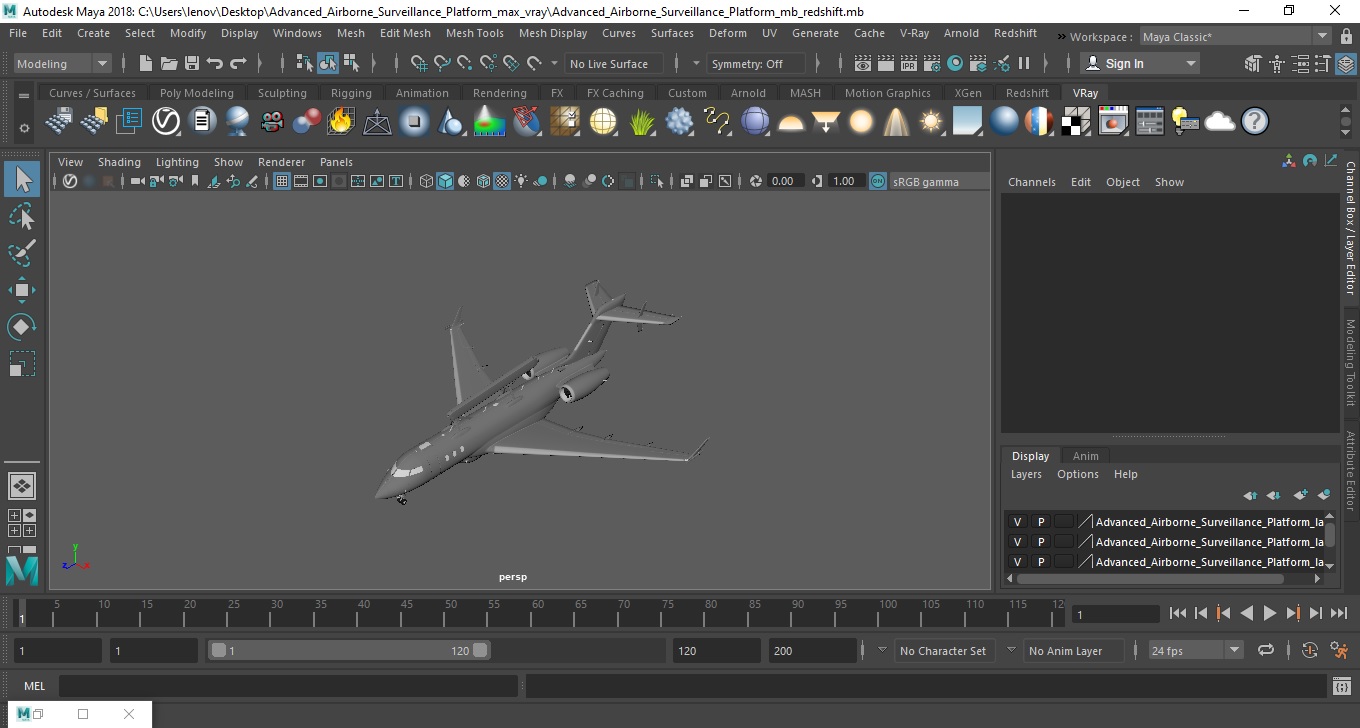The image size is (1360, 728).
Task: Click the New Scene icon
Action: click(146, 63)
